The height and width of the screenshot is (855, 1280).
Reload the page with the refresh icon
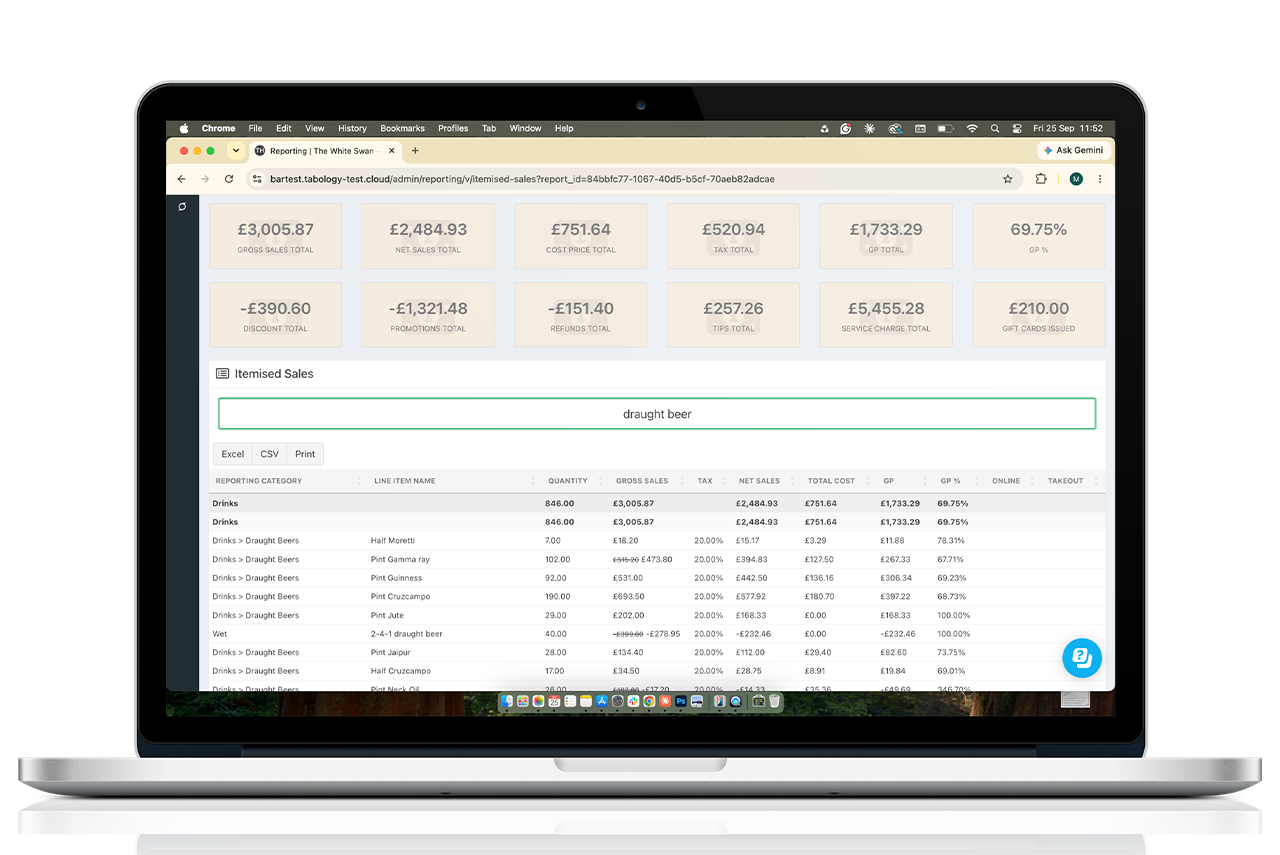point(229,179)
